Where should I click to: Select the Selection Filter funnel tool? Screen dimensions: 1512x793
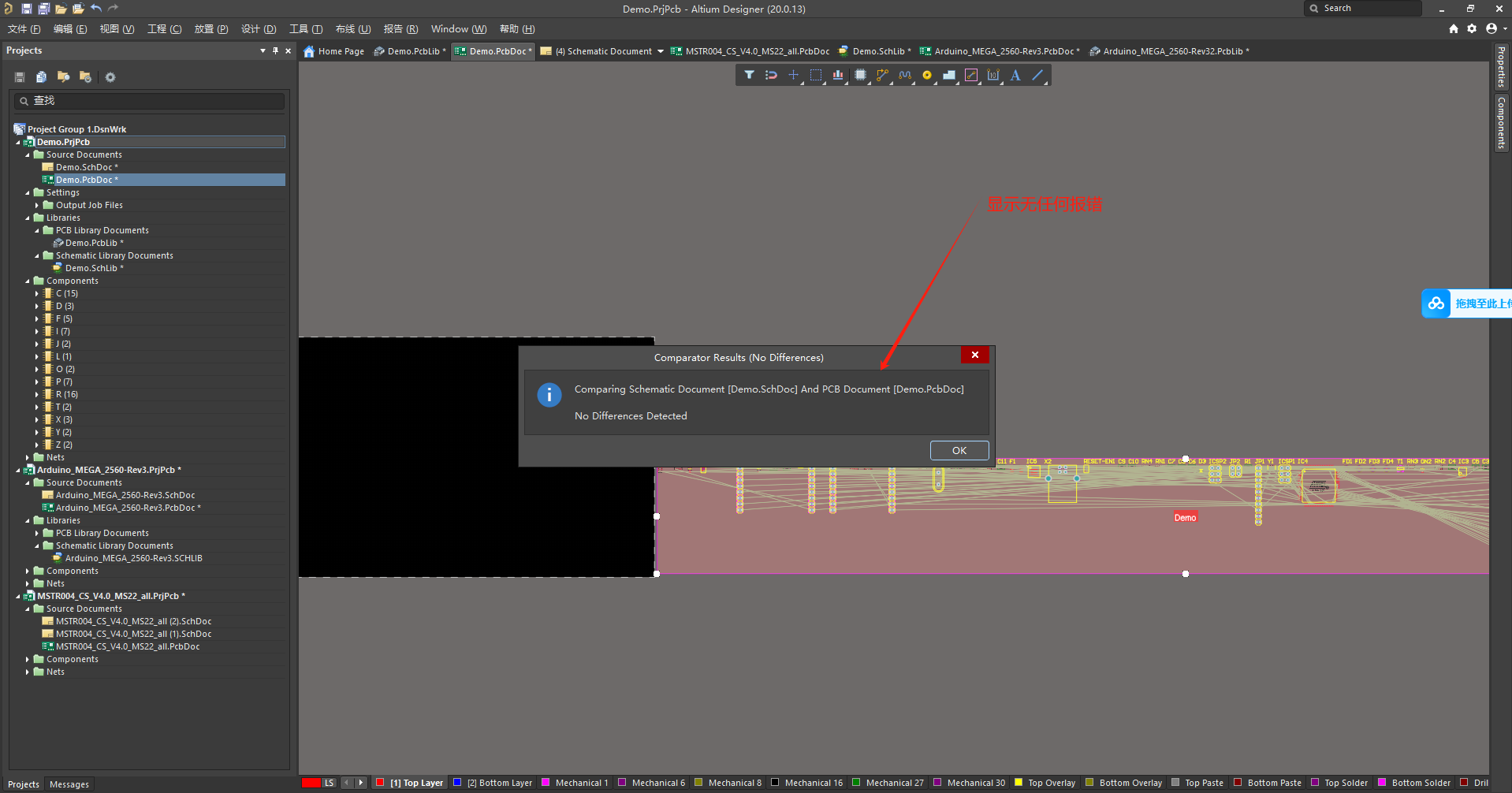[749, 76]
